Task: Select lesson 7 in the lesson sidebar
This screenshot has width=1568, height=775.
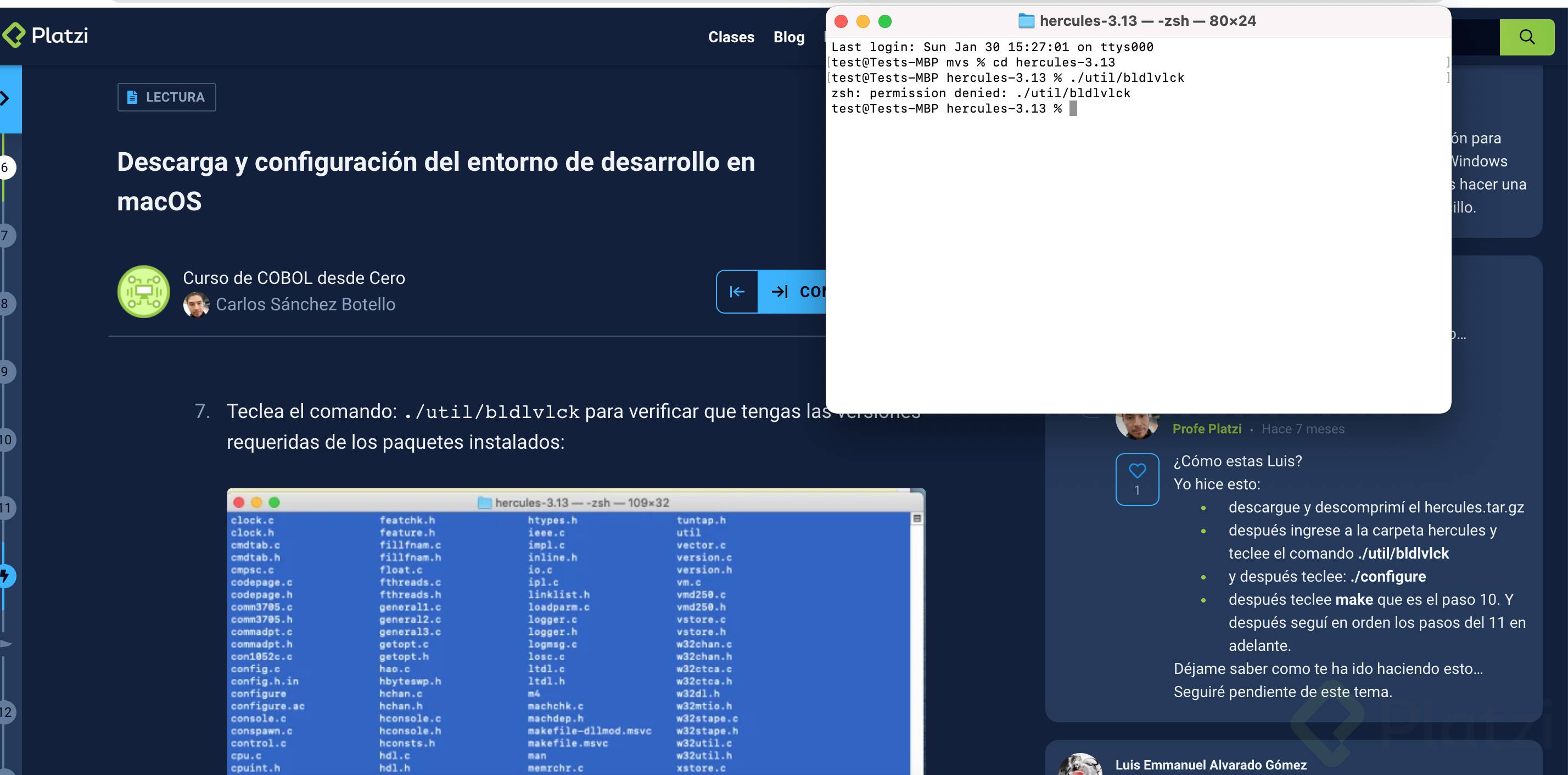Action: click(4, 237)
